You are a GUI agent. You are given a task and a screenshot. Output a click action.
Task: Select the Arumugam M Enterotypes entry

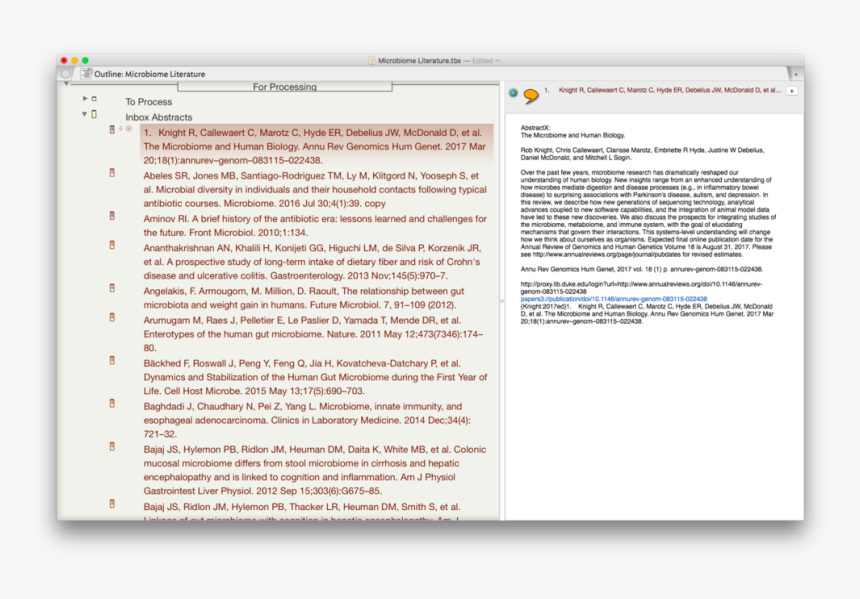click(x=313, y=334)
